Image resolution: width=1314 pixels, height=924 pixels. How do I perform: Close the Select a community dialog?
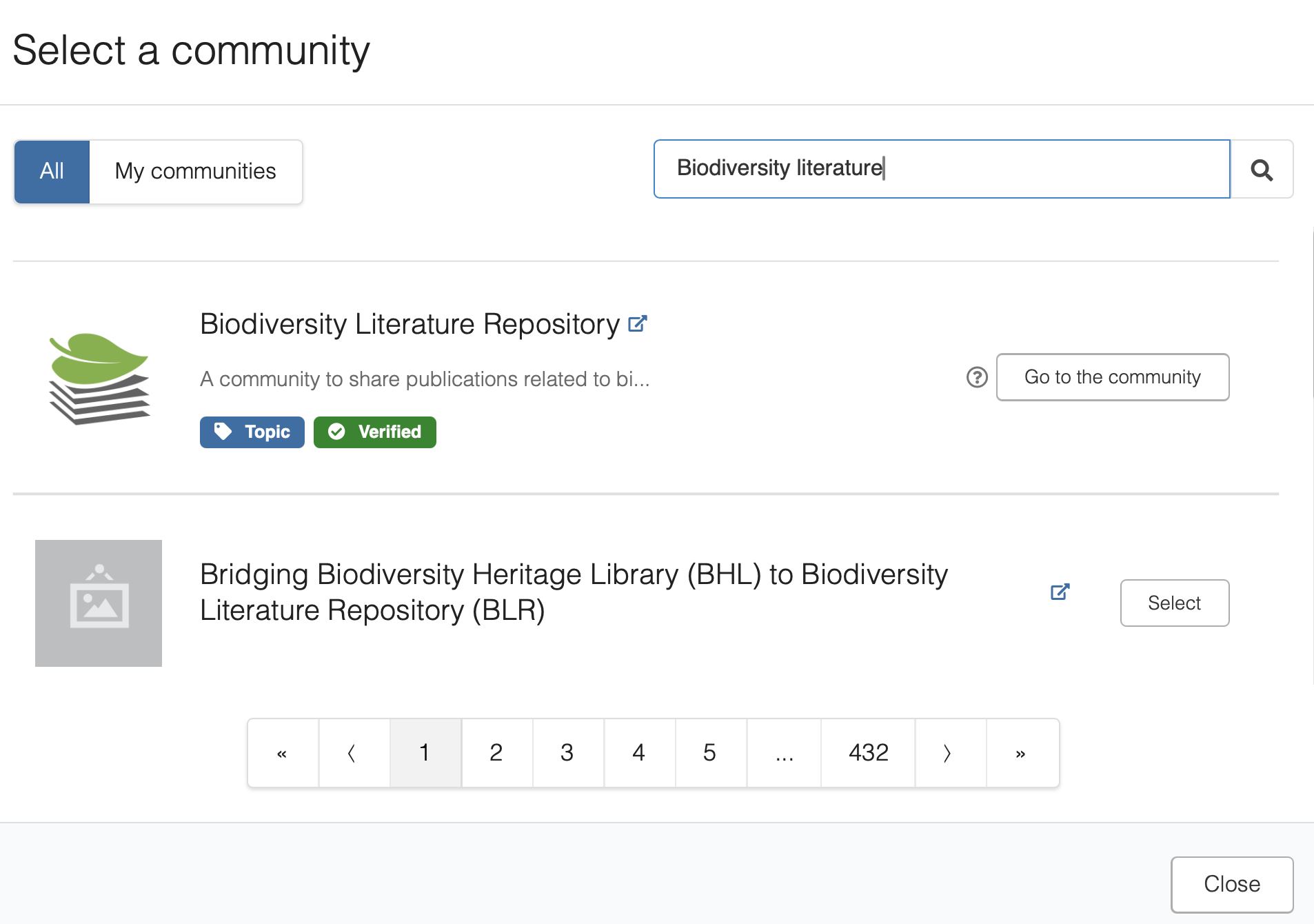point(1232,884)
